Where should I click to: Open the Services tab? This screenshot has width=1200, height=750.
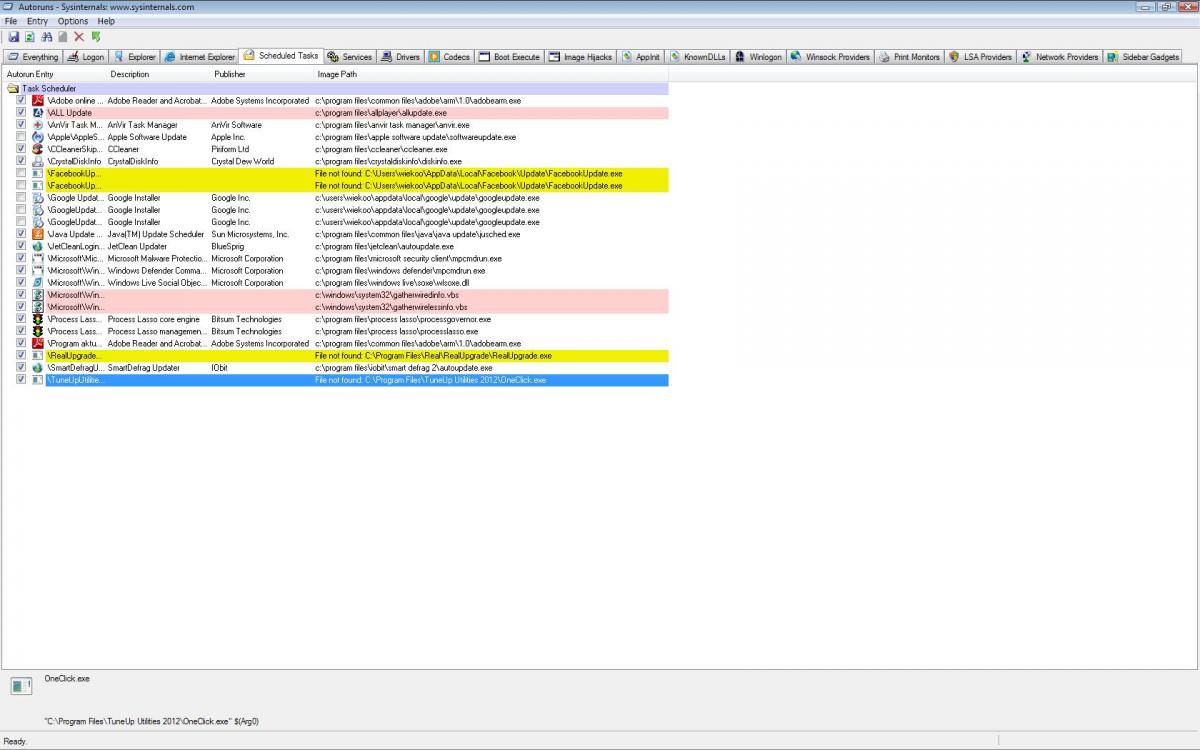350,57
